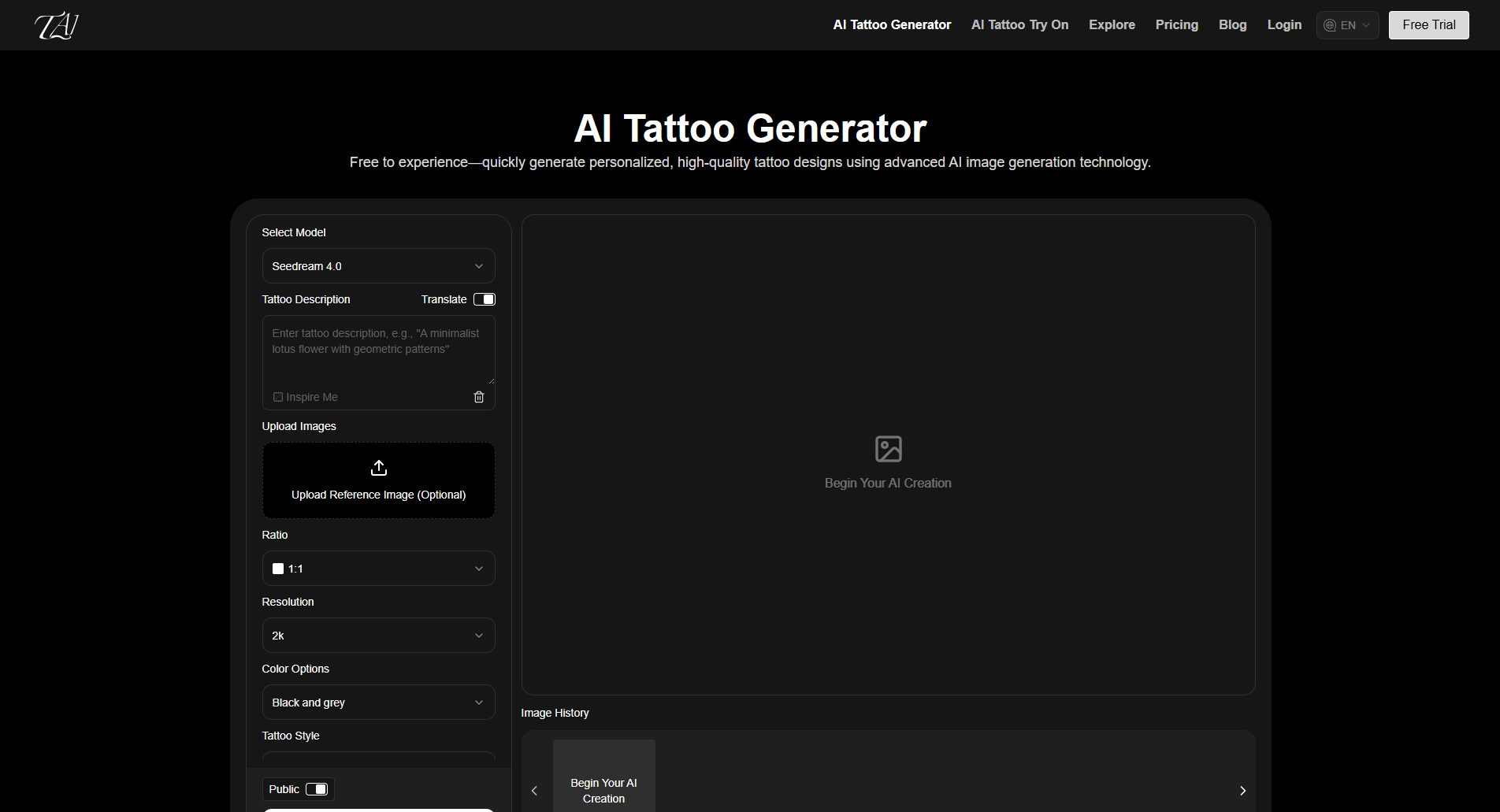Screen dimensions: 1500x812
Task: Click the globe icon in the language selector
Action: (1328, 24)
